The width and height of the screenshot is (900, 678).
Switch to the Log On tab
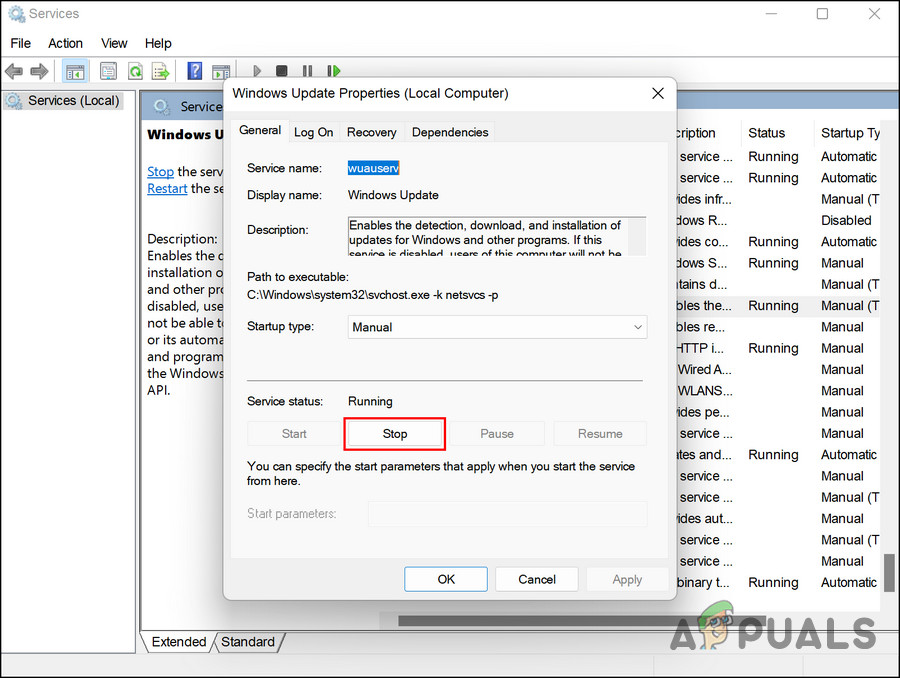[x=313, y=132]
